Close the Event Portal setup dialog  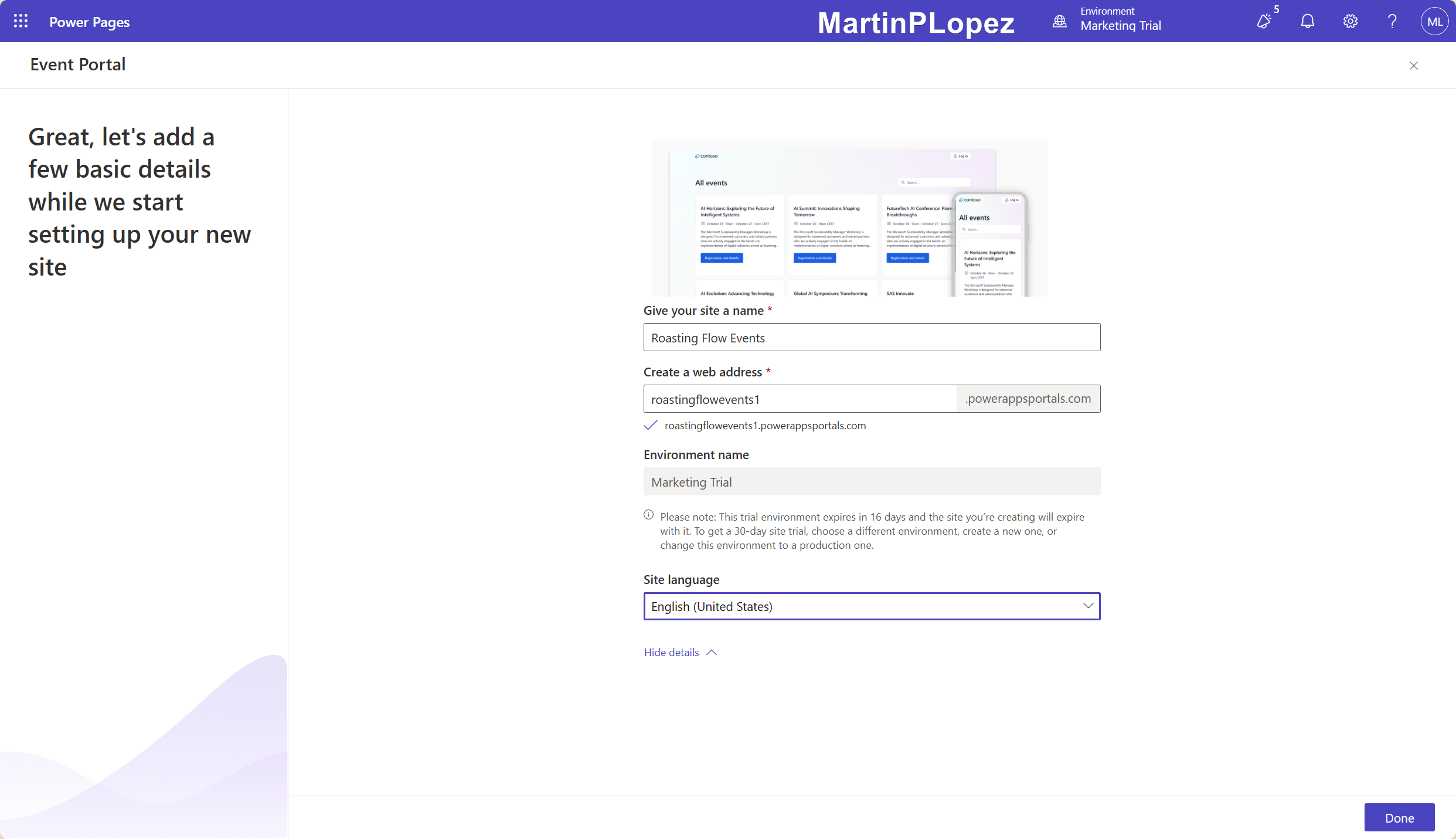(x=1413, y=66)
